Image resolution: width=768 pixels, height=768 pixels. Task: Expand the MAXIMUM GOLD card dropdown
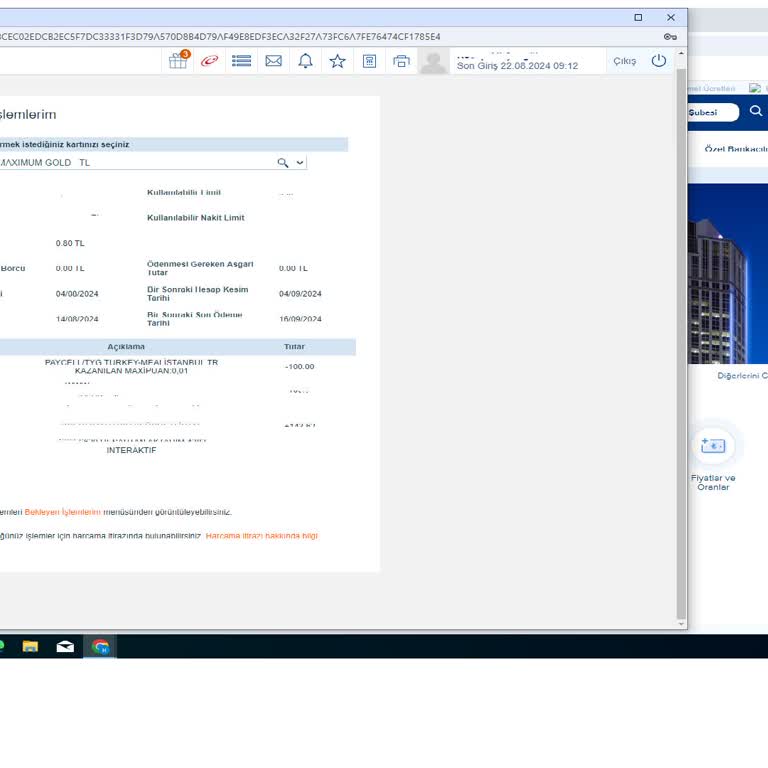click(x=300, y=163)
